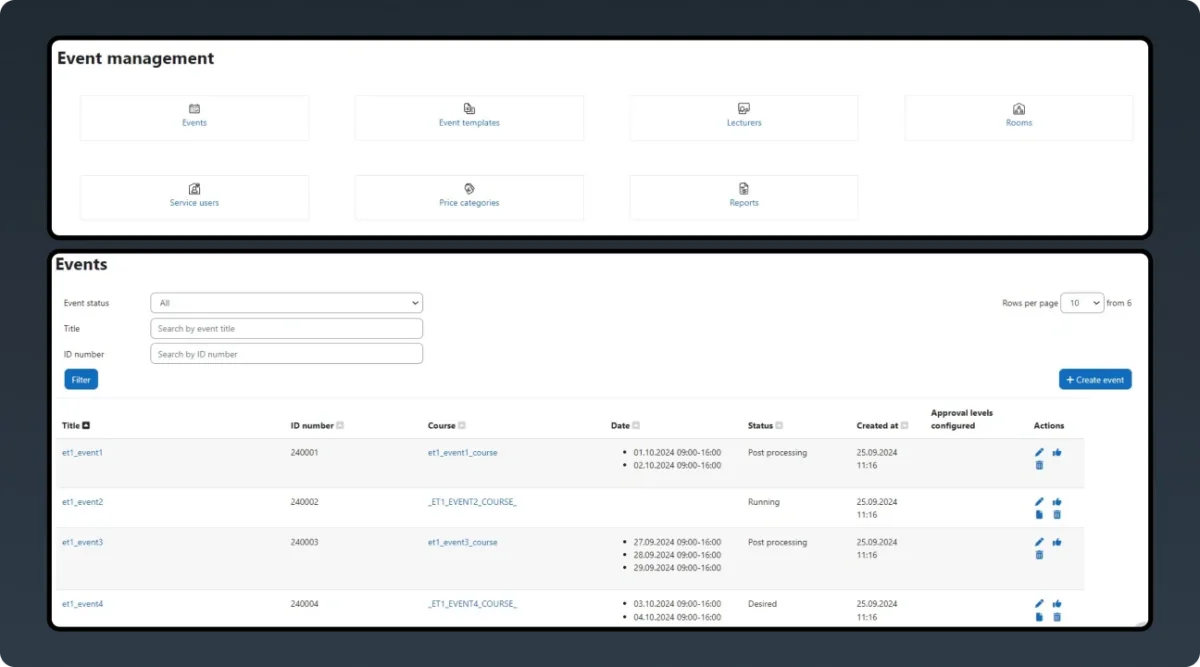Image resolution: width=1200 pixels, height=667 pixels.
Task: Open the et1_event3_course link
Action: [462, 542]
